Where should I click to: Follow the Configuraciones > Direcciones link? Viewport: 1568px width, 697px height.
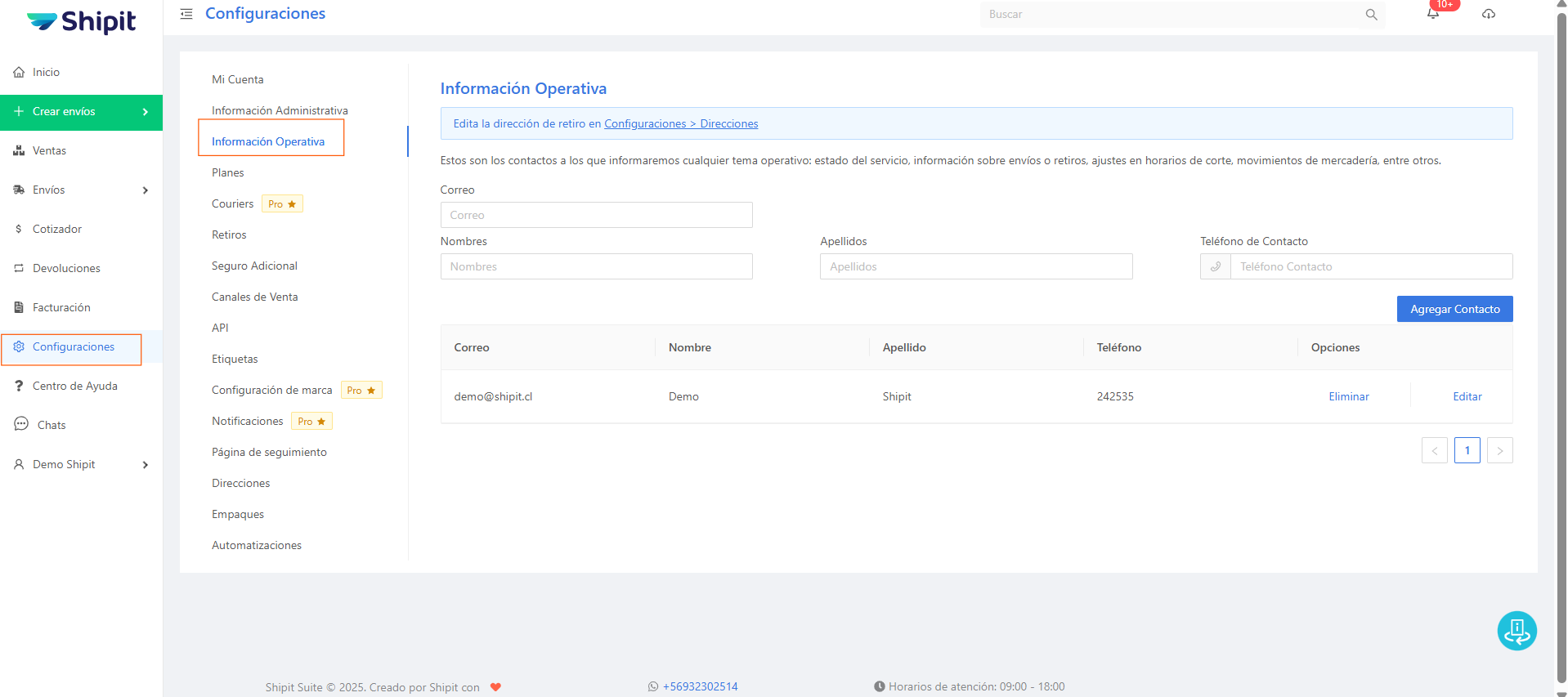click(681, 123)
